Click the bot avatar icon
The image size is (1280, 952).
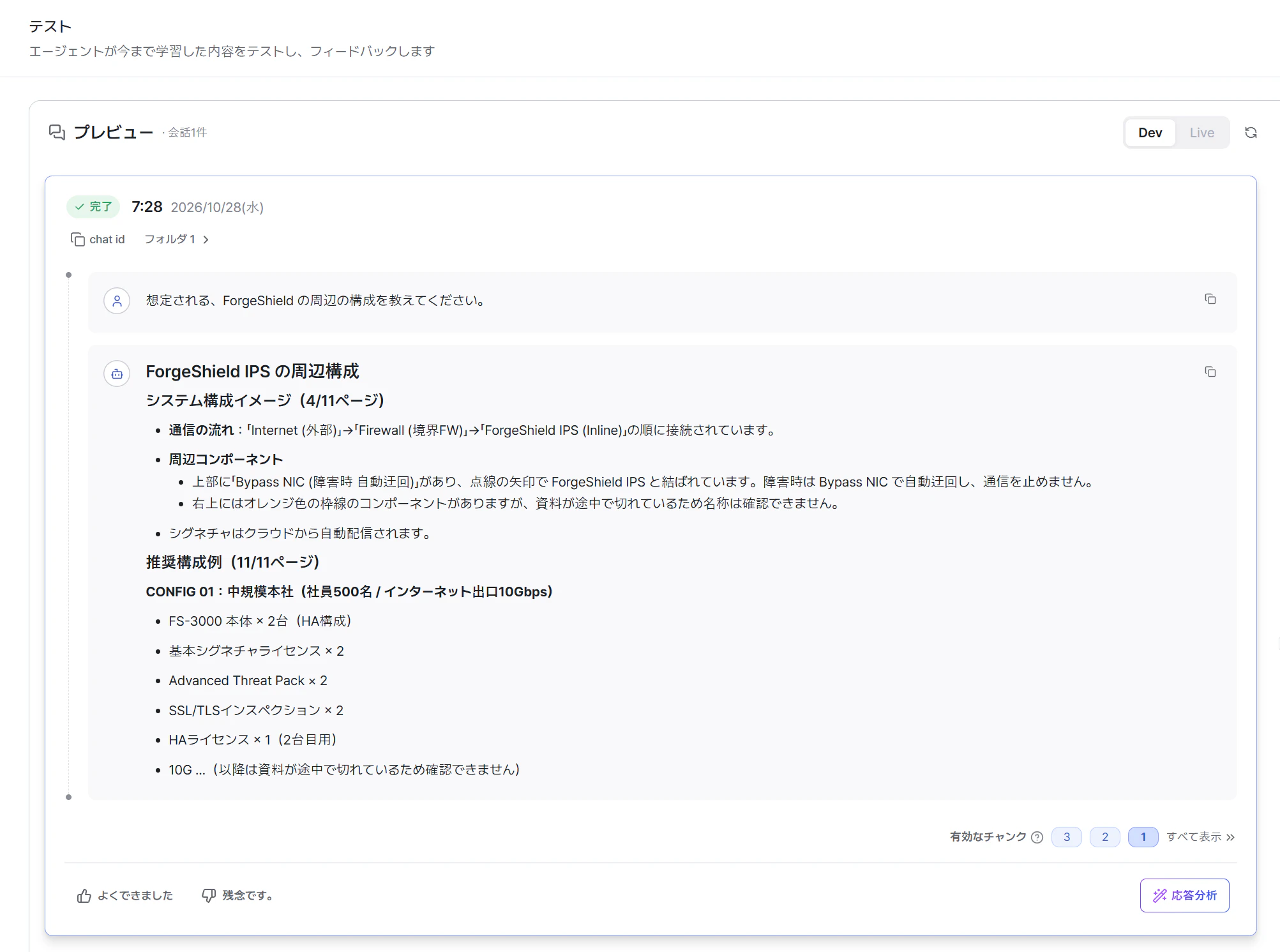(117, 374)
